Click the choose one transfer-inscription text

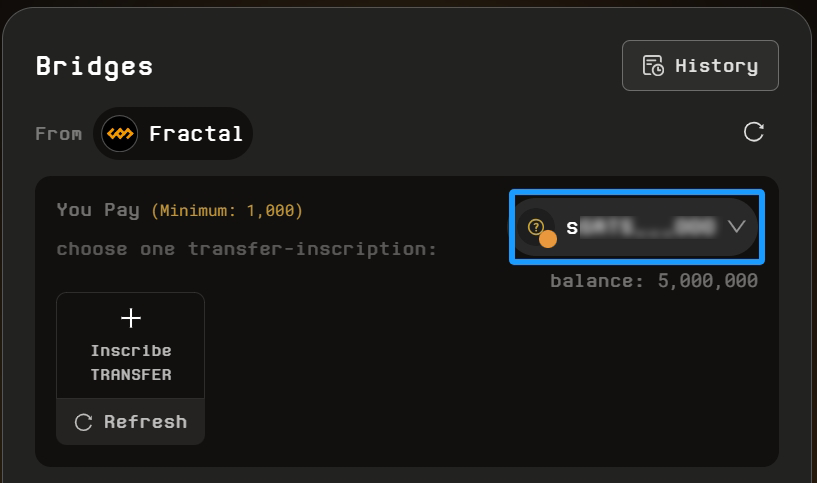point(246,248)
